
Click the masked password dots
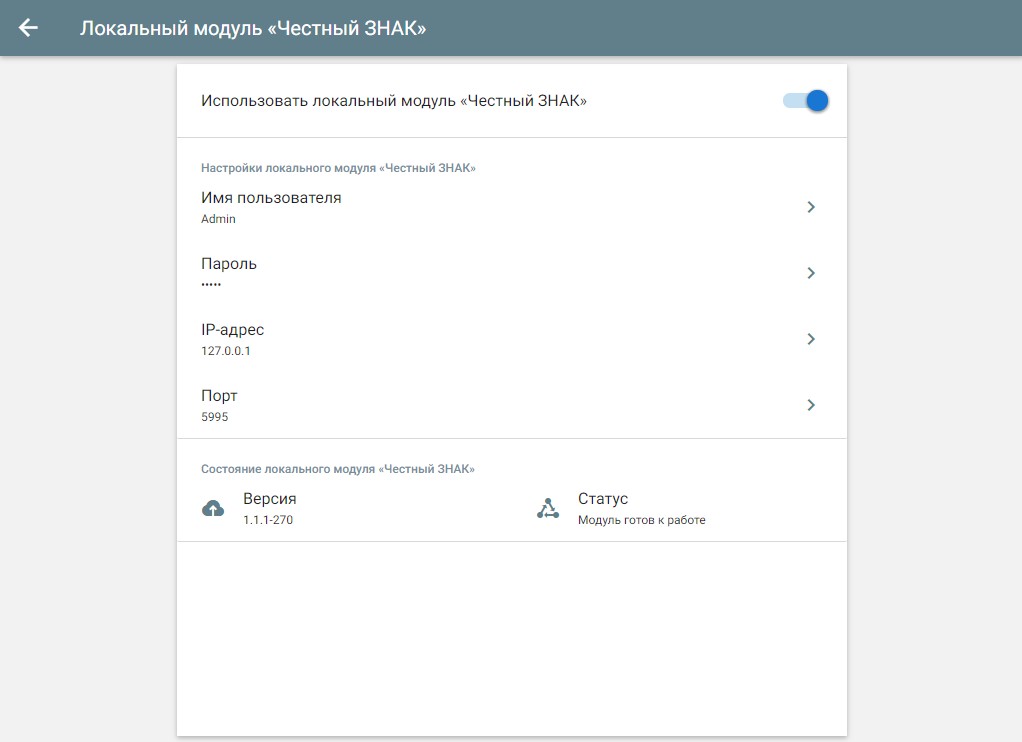[211, 284]
